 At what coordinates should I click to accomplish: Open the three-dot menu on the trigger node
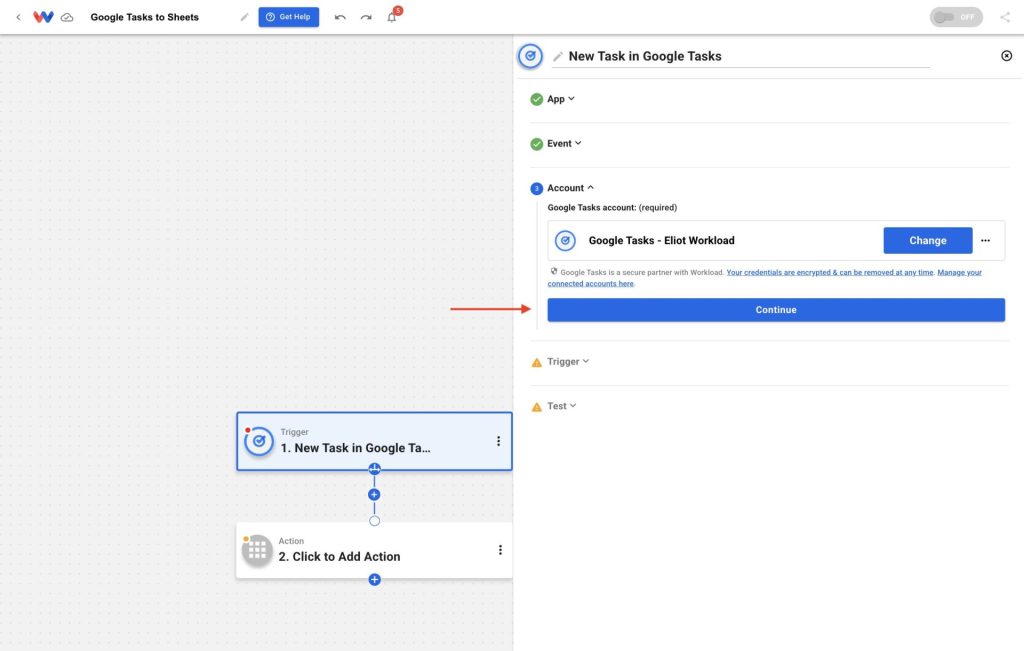(x=498, y=441)
